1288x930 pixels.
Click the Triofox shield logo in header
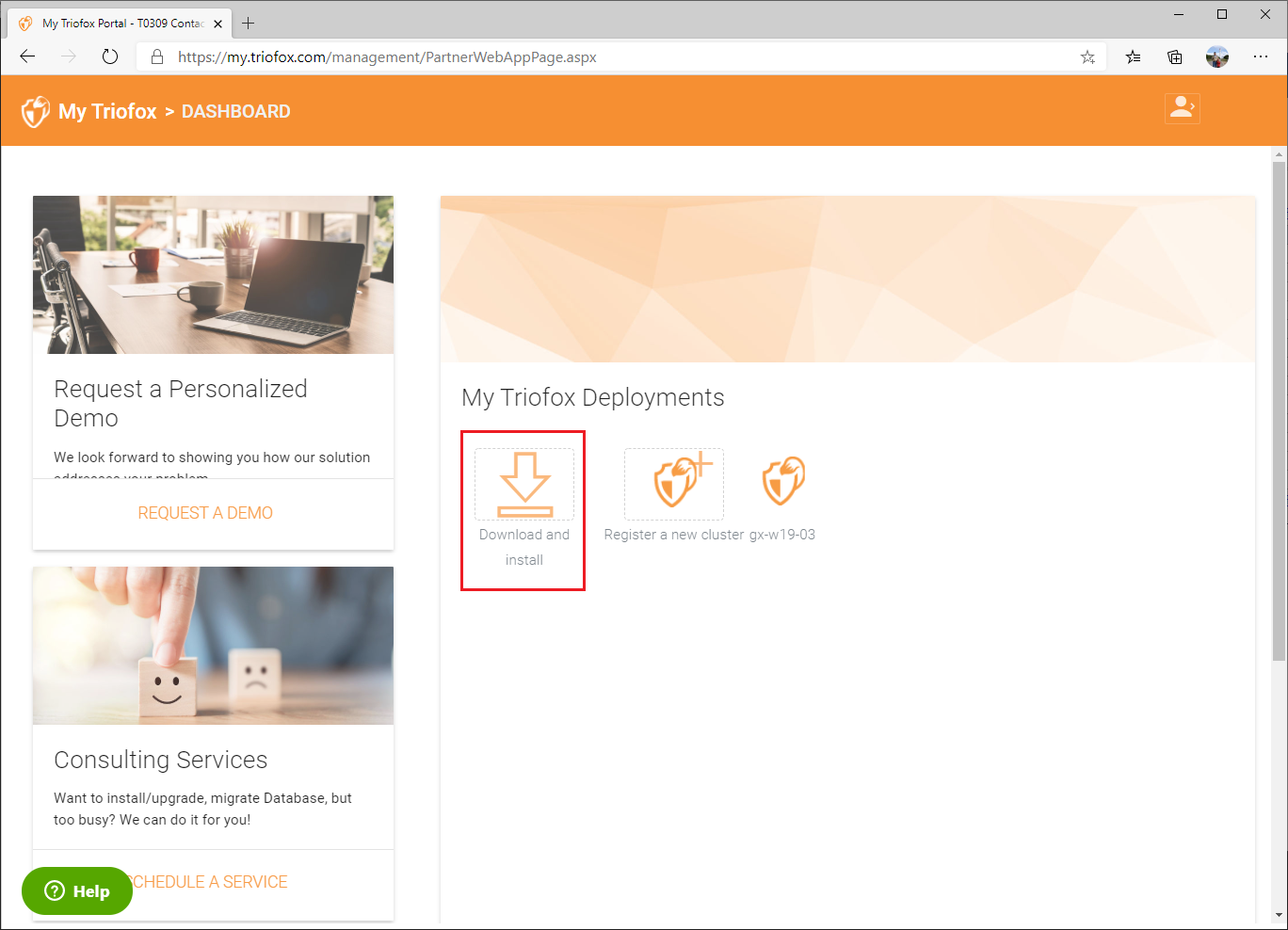tap(36, 111)
